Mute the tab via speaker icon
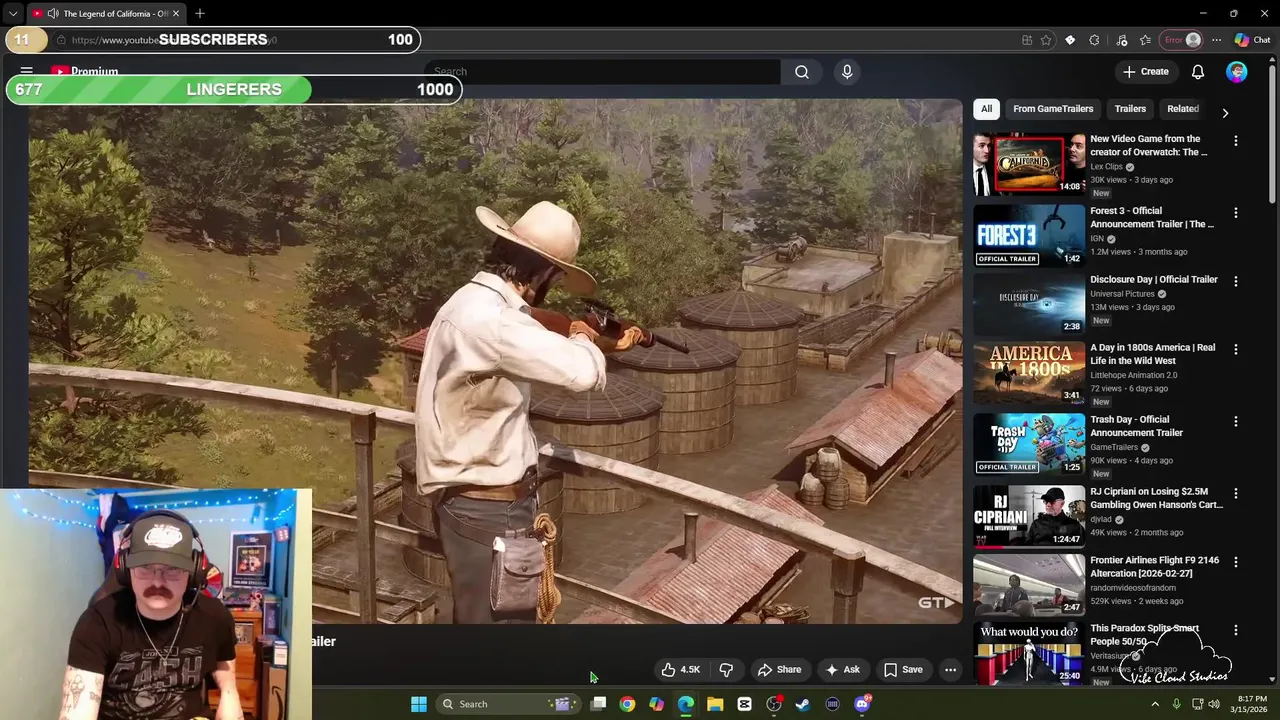The width and height of the screenshot is (1280, 720). coord(52,14)
